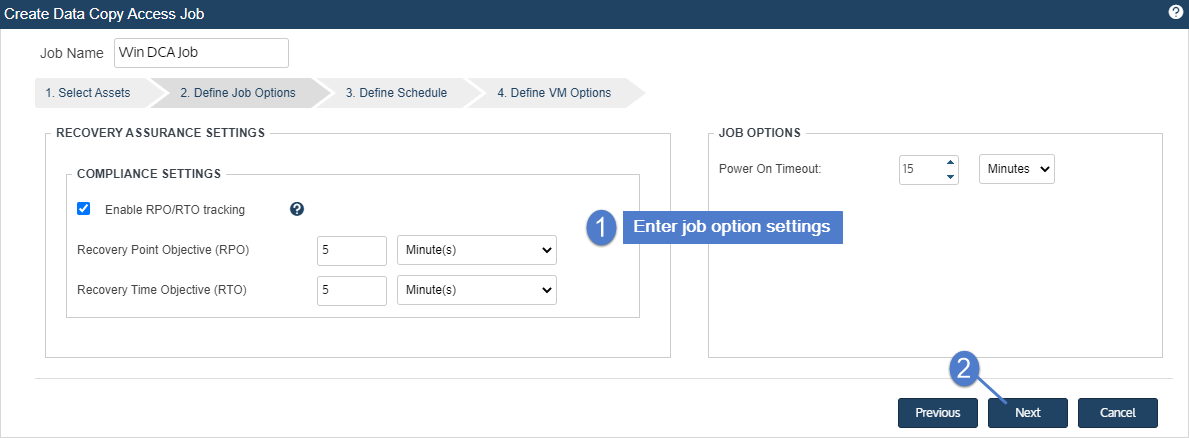Screen dimensions: 1189x438
Task: Open the Recovery Point Objective units dropdown
Action: coord(477,250)
